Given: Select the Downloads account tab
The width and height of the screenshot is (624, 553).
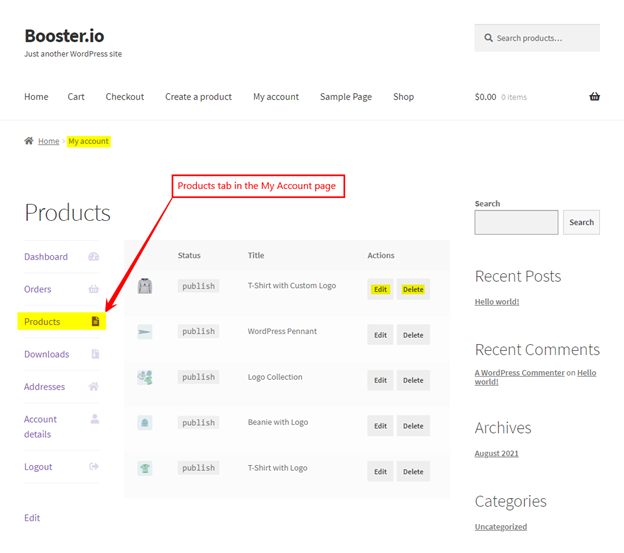Looking at the screenshot, I should tap(62, 354).
